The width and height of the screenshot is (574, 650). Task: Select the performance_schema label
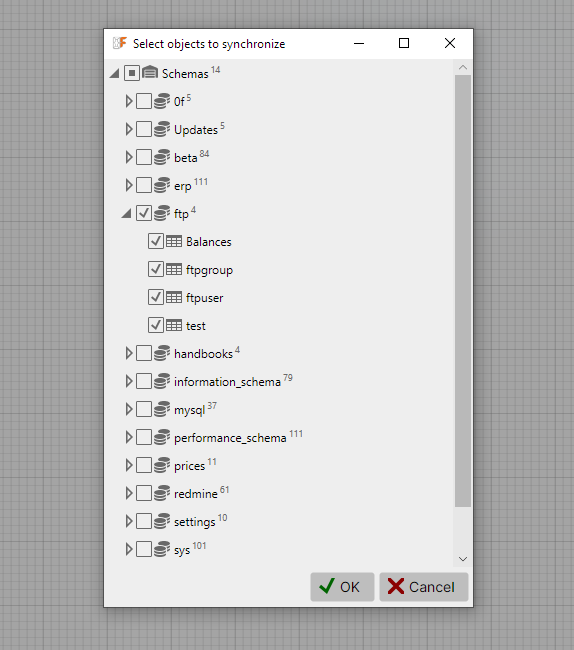pos(230,438)
